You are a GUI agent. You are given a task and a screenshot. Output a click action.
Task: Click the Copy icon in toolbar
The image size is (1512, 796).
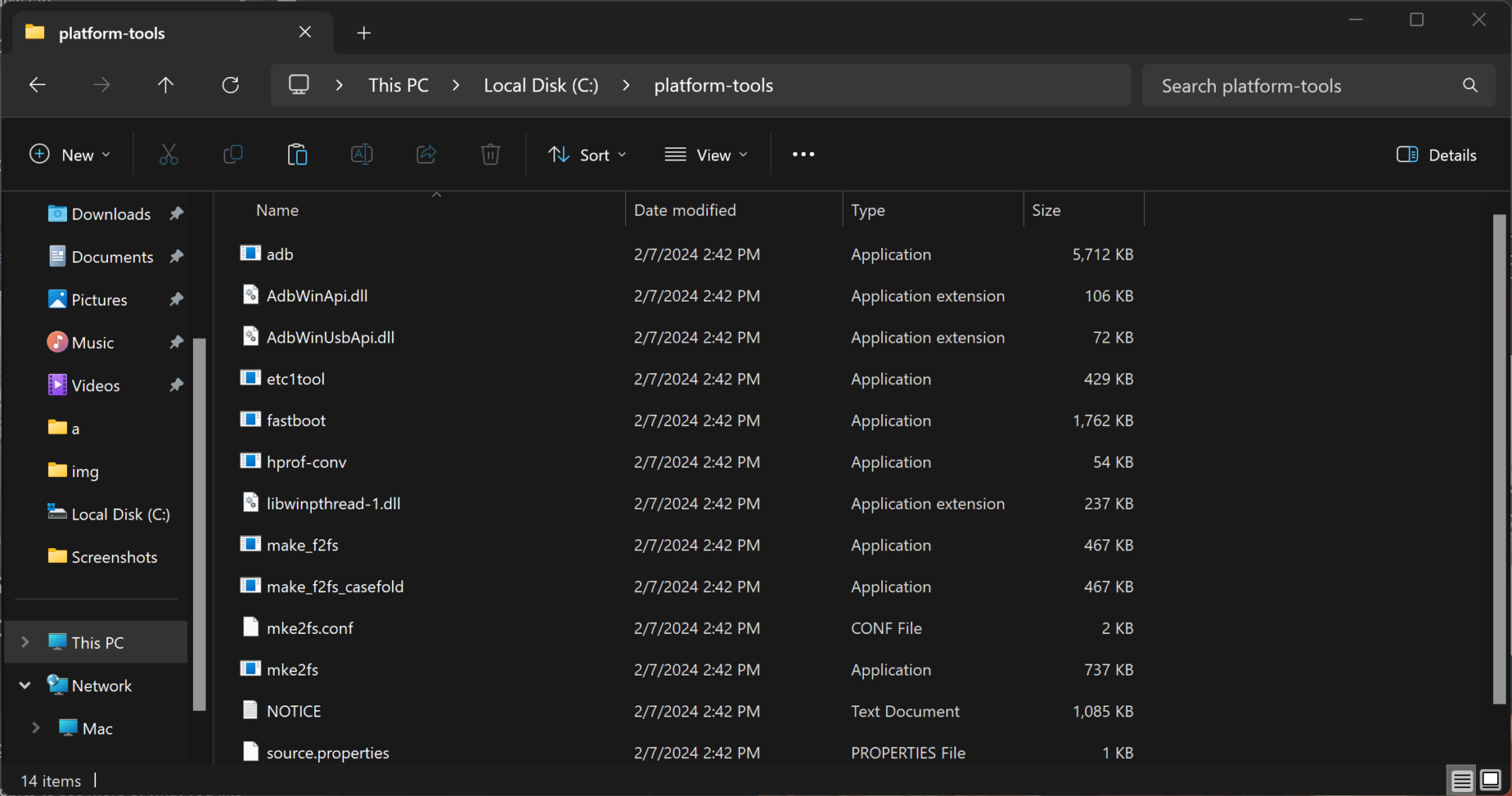[233, 154]
